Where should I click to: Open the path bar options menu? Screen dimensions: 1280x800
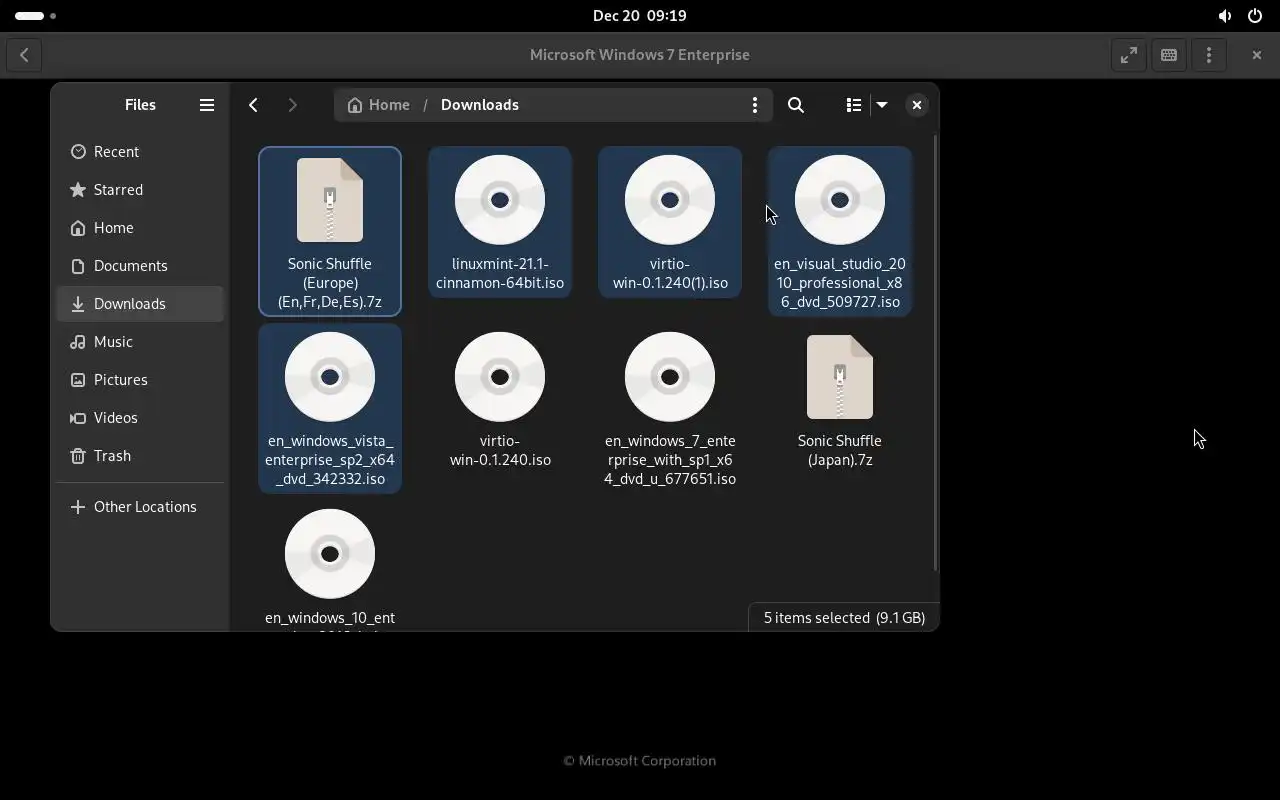point(755,105)
